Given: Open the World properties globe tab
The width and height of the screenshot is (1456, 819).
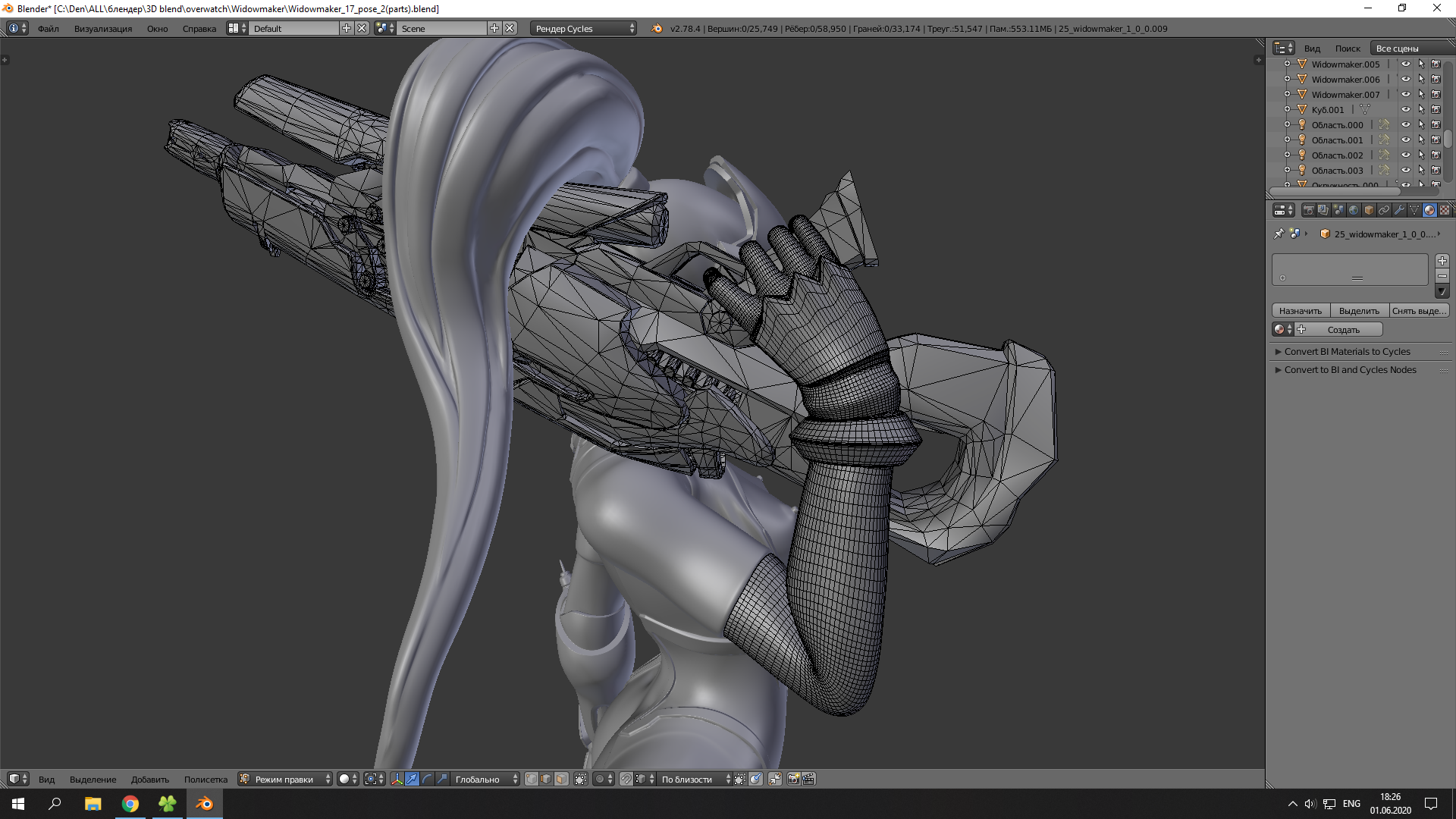Looking at the screenshot, I should (x=1354, y=210).
